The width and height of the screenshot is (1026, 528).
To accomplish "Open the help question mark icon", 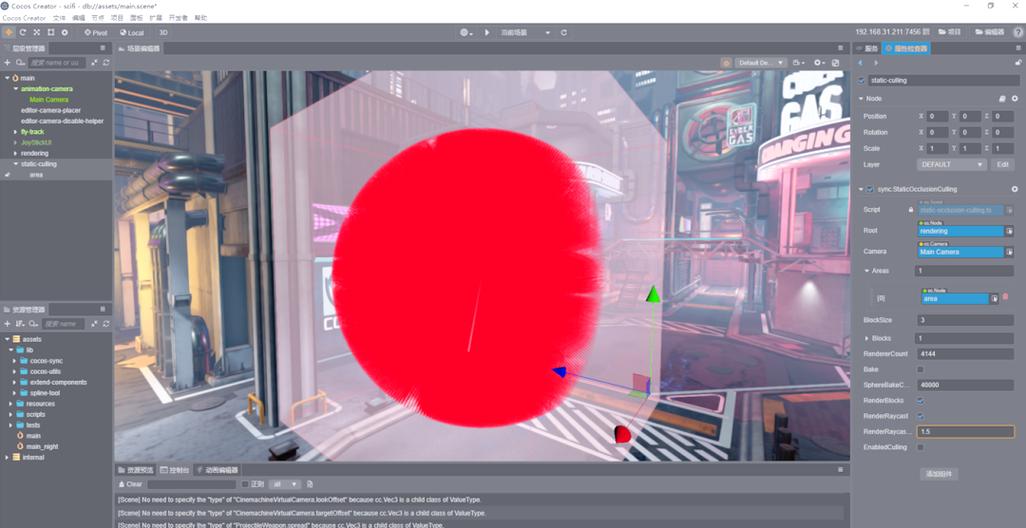I will pos(1017,32).
